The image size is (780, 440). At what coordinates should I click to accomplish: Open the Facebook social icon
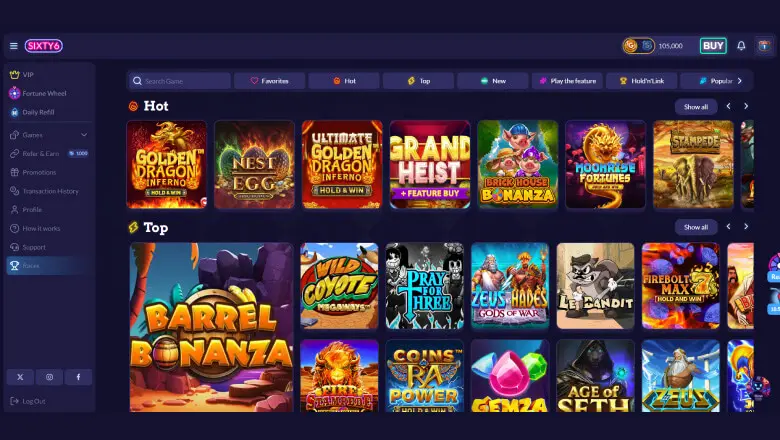pyautogui.click(x=78, y=377)
